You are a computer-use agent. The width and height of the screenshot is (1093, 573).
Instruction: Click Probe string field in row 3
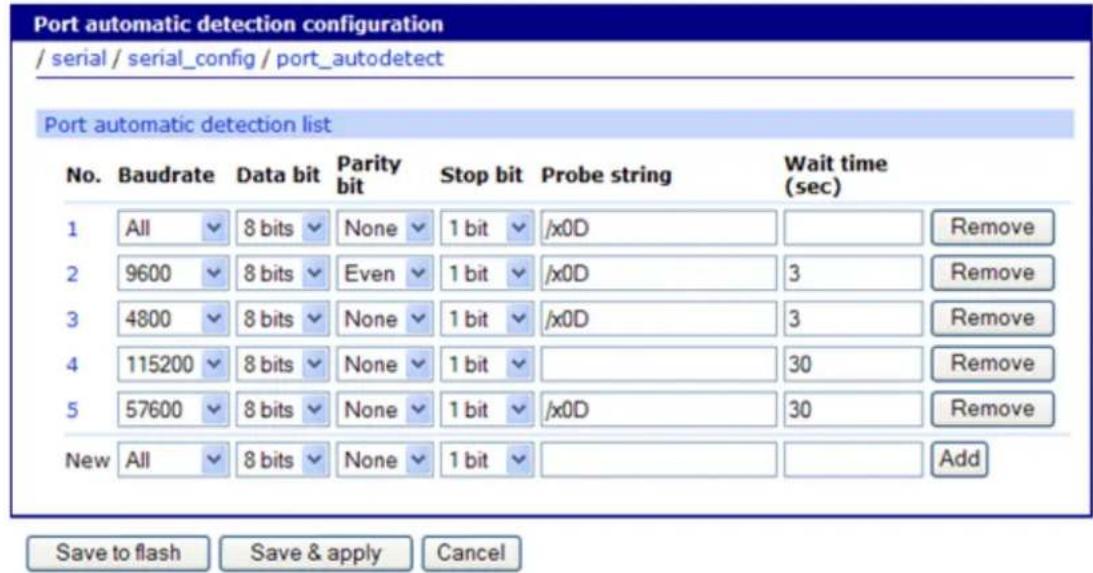(658, 319)
